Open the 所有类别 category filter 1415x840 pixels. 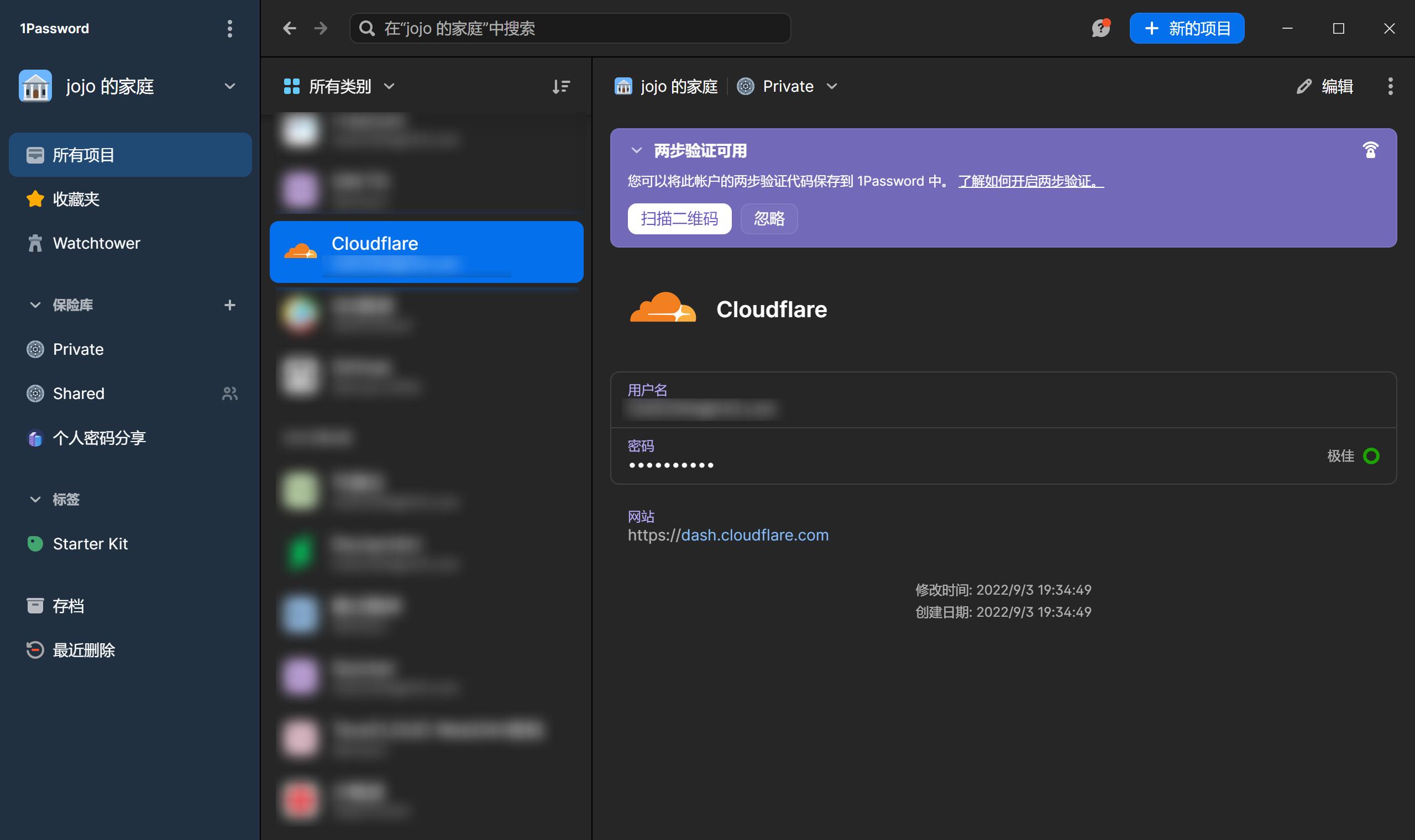(x=338, y=86)
